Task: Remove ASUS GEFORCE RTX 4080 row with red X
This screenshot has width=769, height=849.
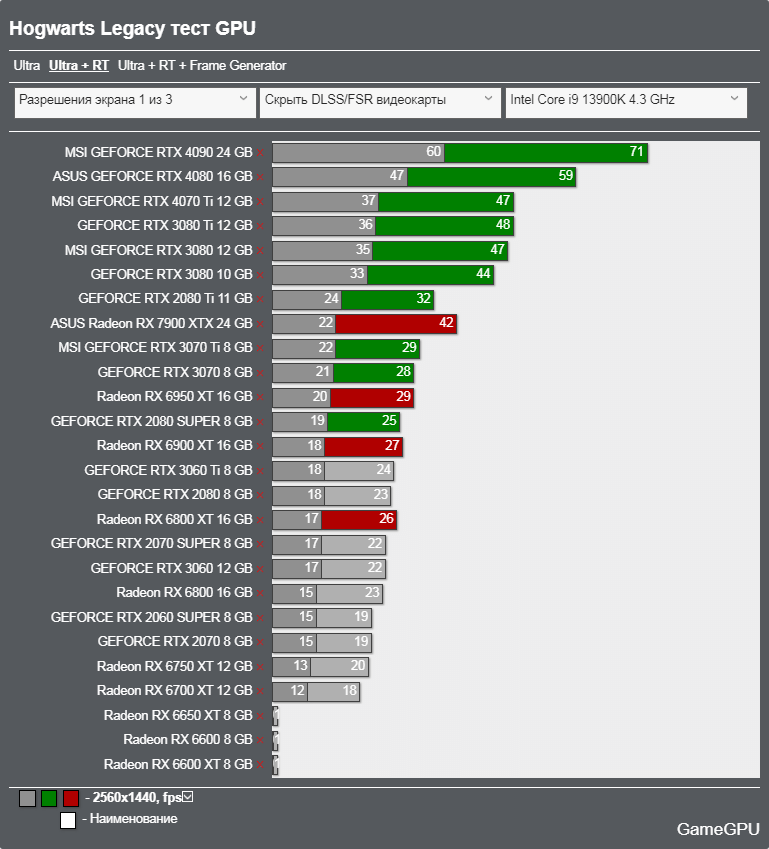Action: (x=260, y=178)
